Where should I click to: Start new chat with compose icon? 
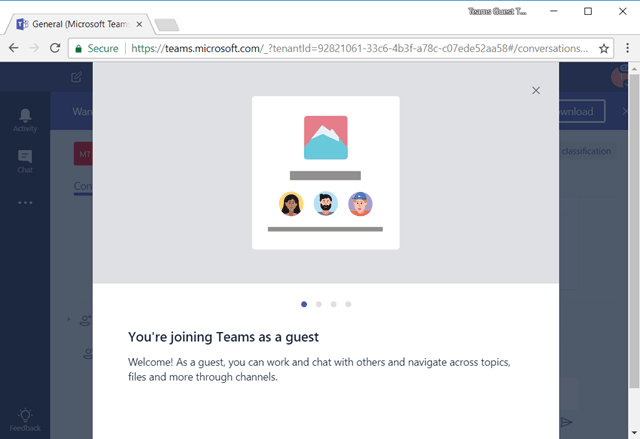[76, 77]
